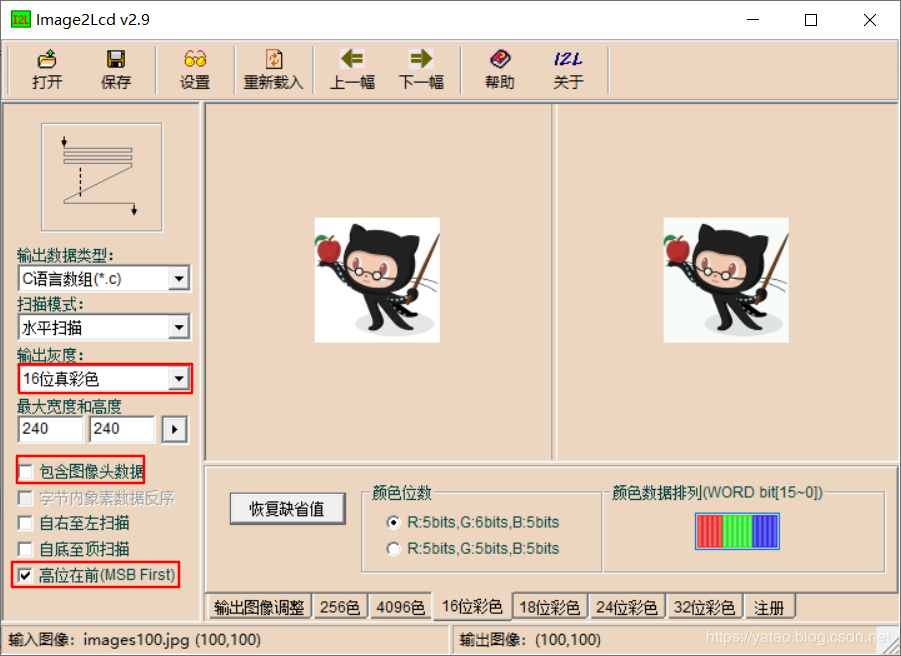This screenshot has width=901, height=656.
Task: Open the 注册 tab
Action: [769, 607]
